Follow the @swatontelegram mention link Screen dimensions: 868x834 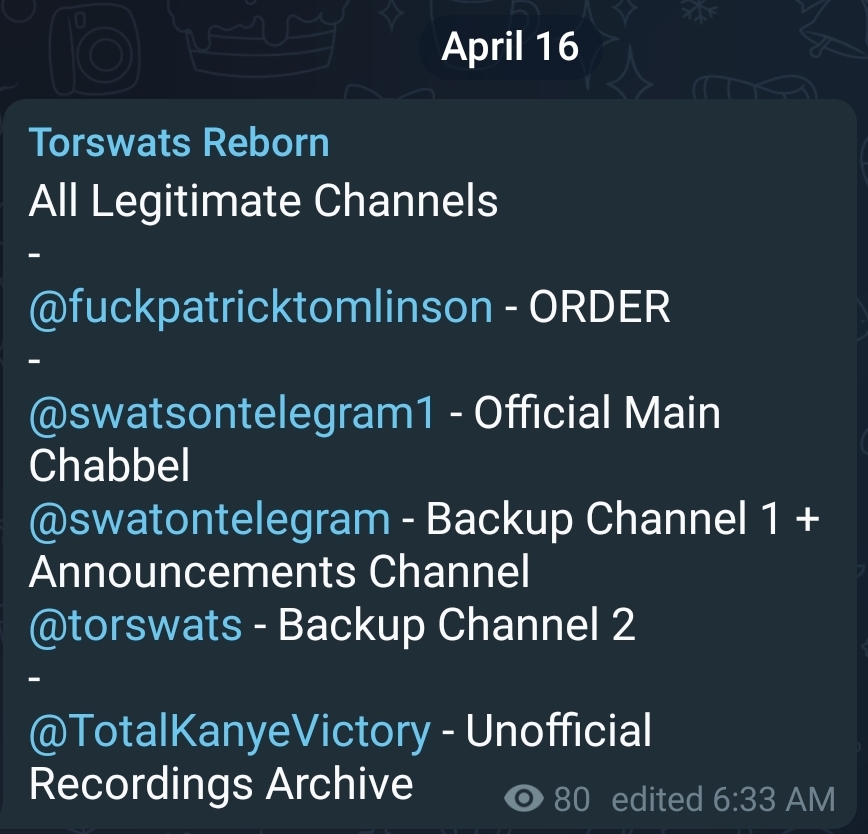pyautogui.click(x=210, y=520)
